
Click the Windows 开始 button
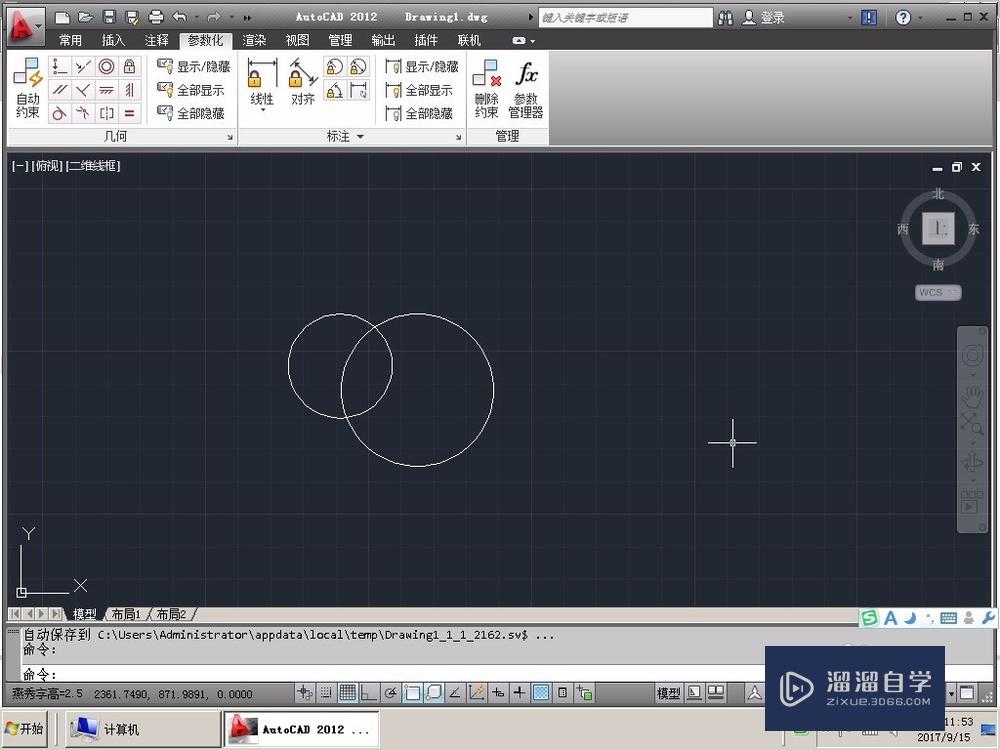[23, 728]
